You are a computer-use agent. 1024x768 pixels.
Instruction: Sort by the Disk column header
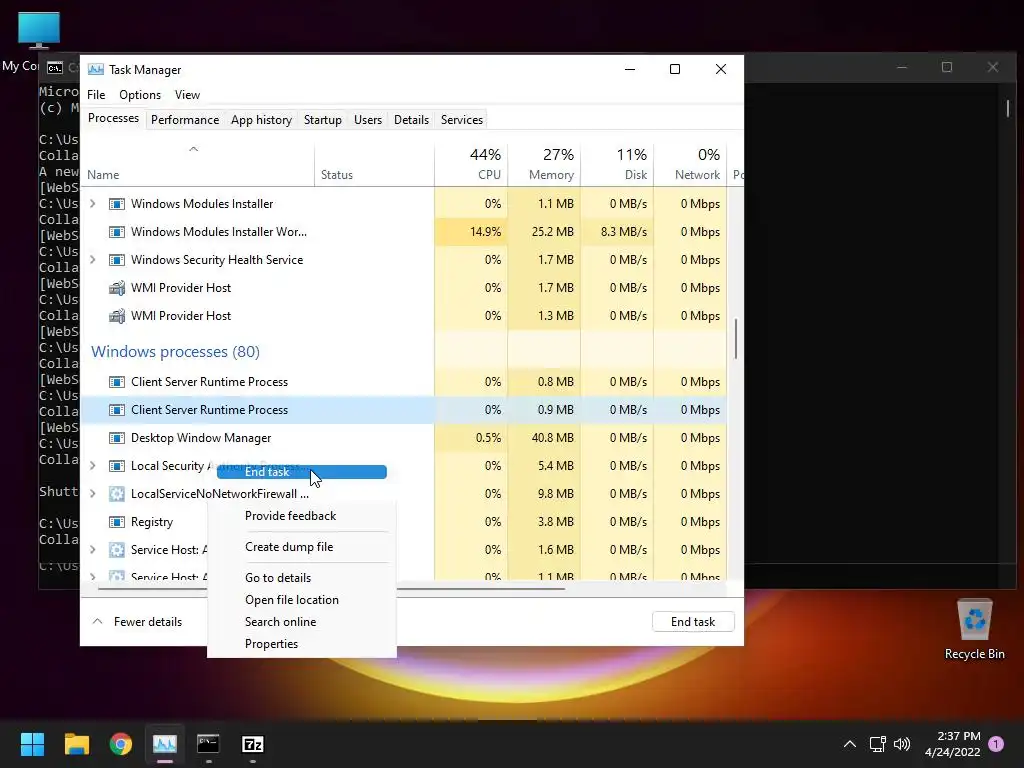617,165
